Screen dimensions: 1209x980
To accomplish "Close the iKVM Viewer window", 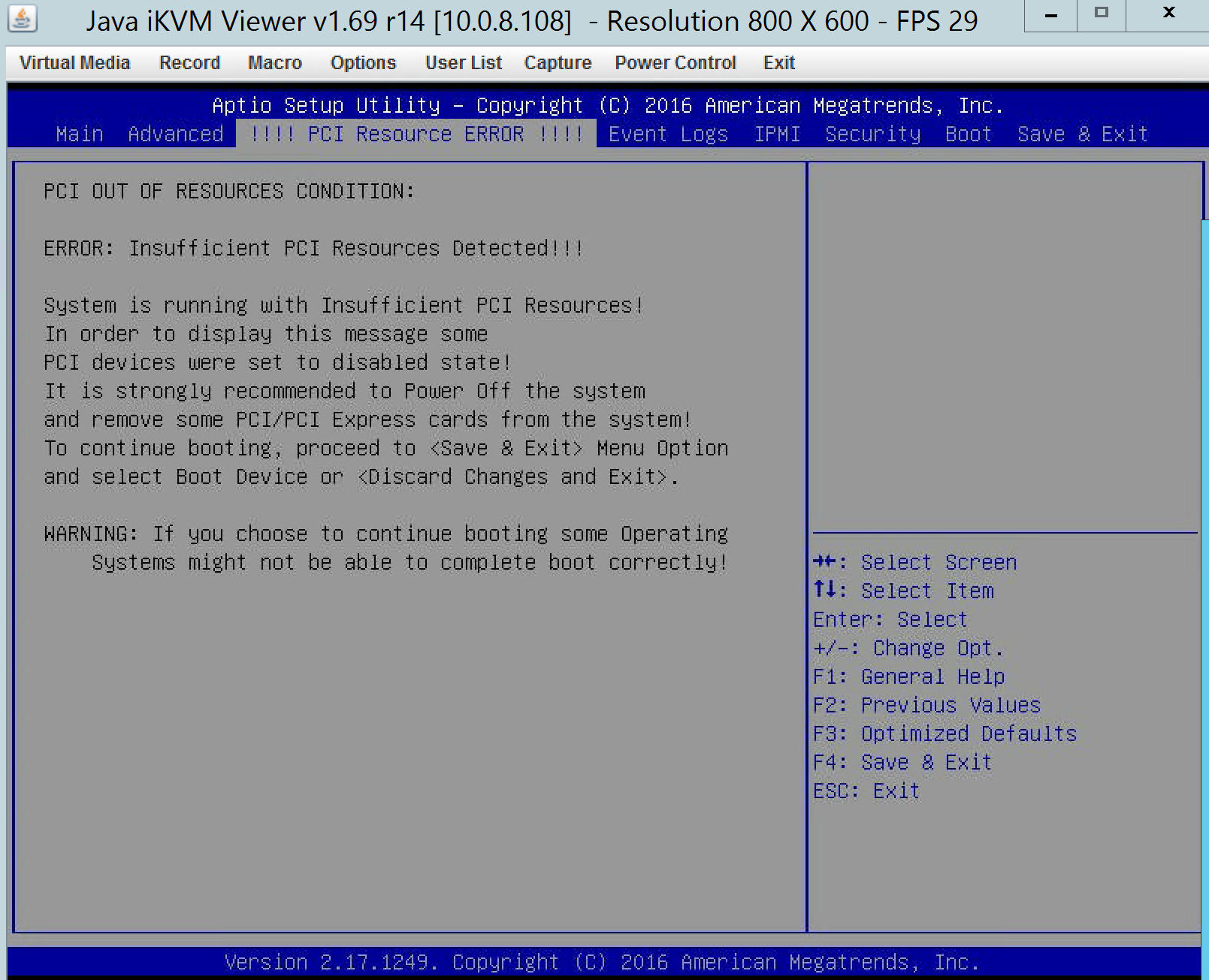I will point(1168,14).
